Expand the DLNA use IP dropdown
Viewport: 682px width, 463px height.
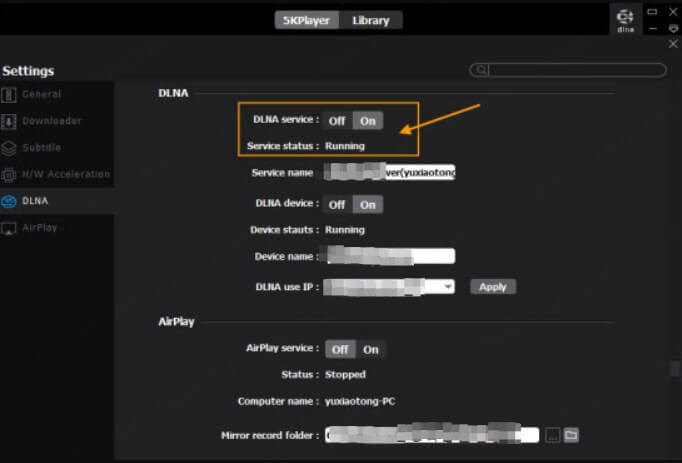click(449, 286)
